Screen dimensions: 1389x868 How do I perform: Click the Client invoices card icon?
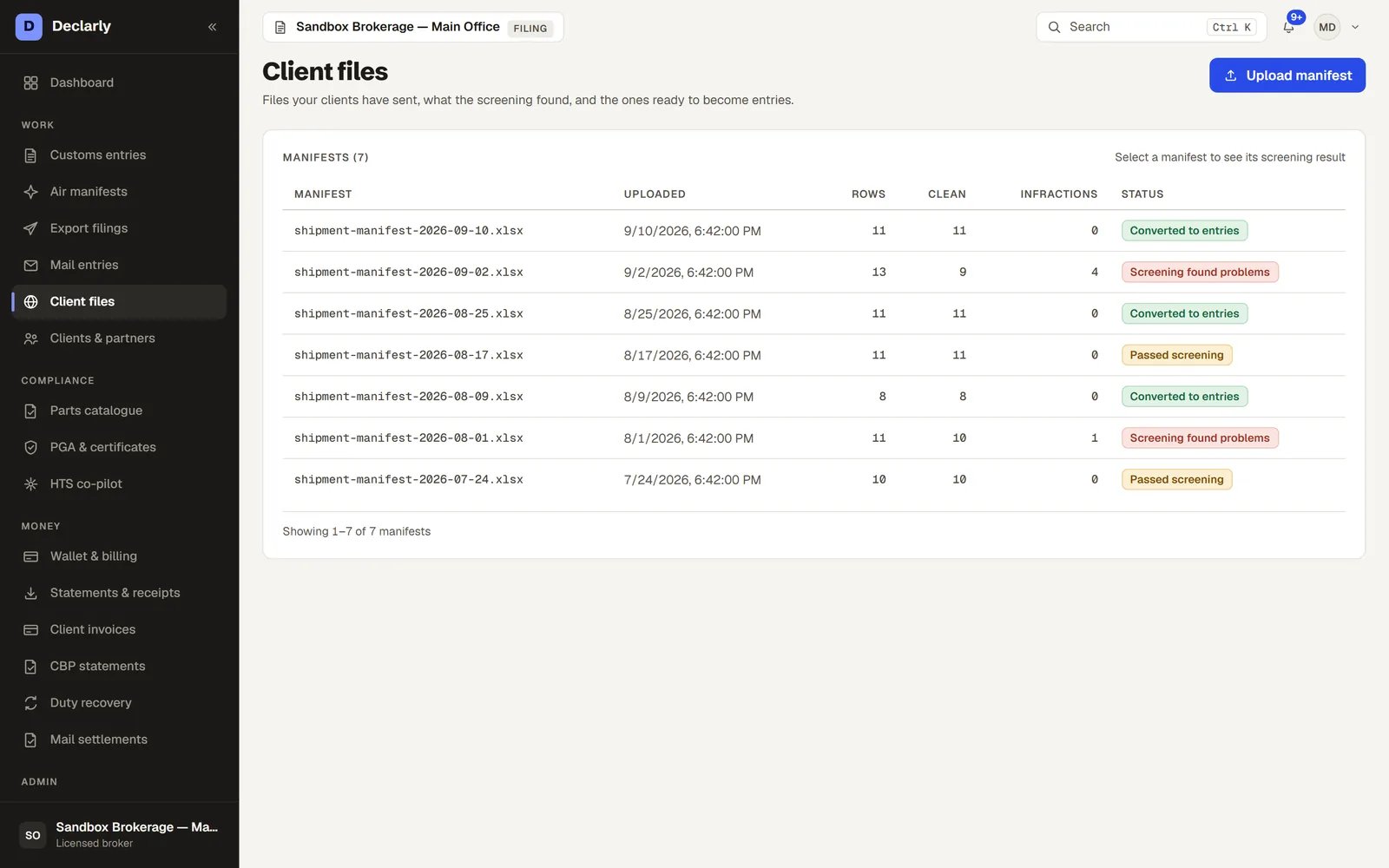tap(31, 629)
